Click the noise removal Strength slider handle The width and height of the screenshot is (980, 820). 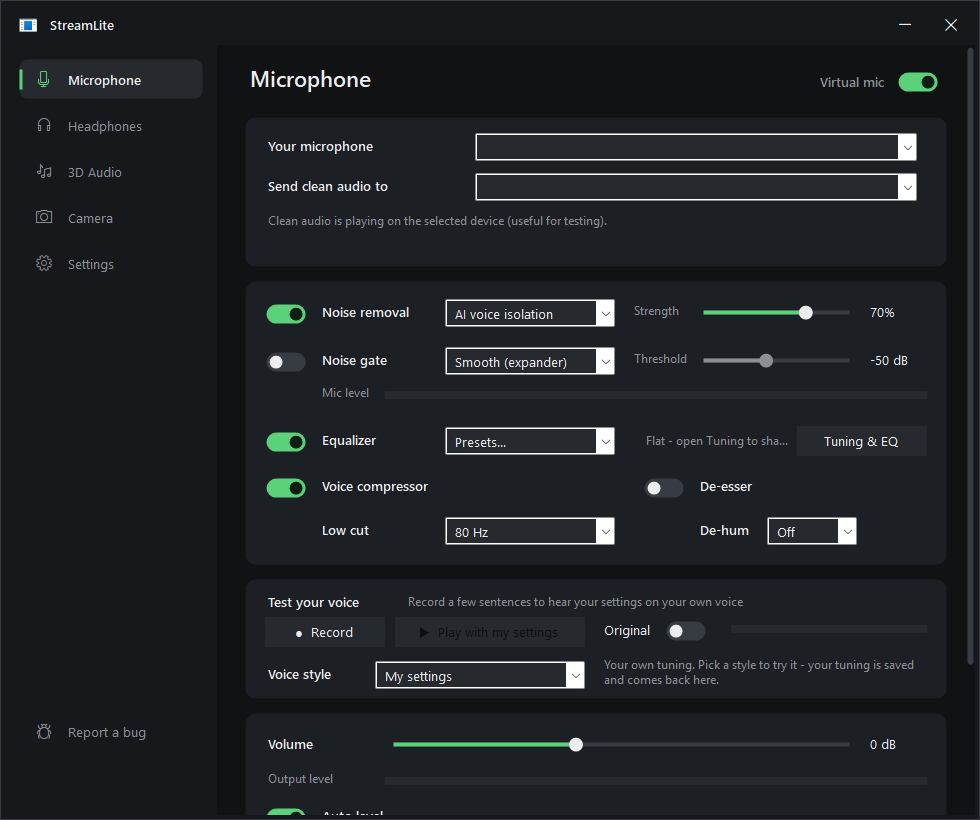click(806, 312)
